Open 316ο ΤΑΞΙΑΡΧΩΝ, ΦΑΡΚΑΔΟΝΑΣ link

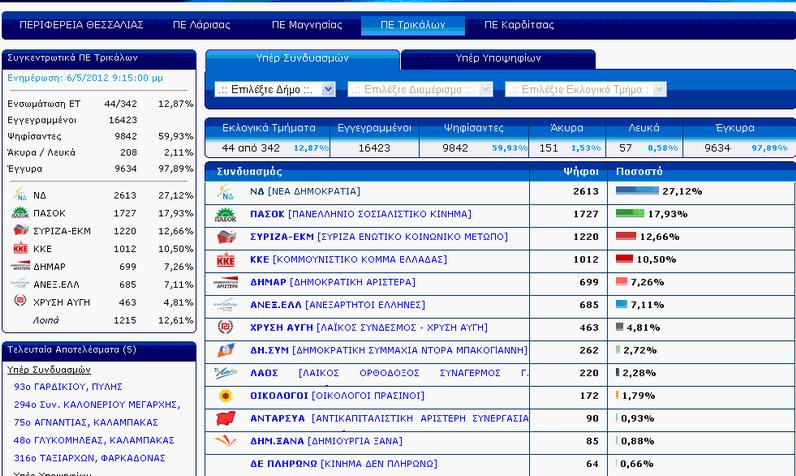click(x=89, y=458)
